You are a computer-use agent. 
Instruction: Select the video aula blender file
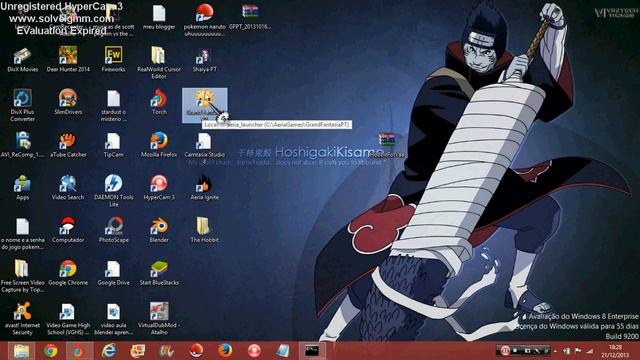[x=113, y=319]
